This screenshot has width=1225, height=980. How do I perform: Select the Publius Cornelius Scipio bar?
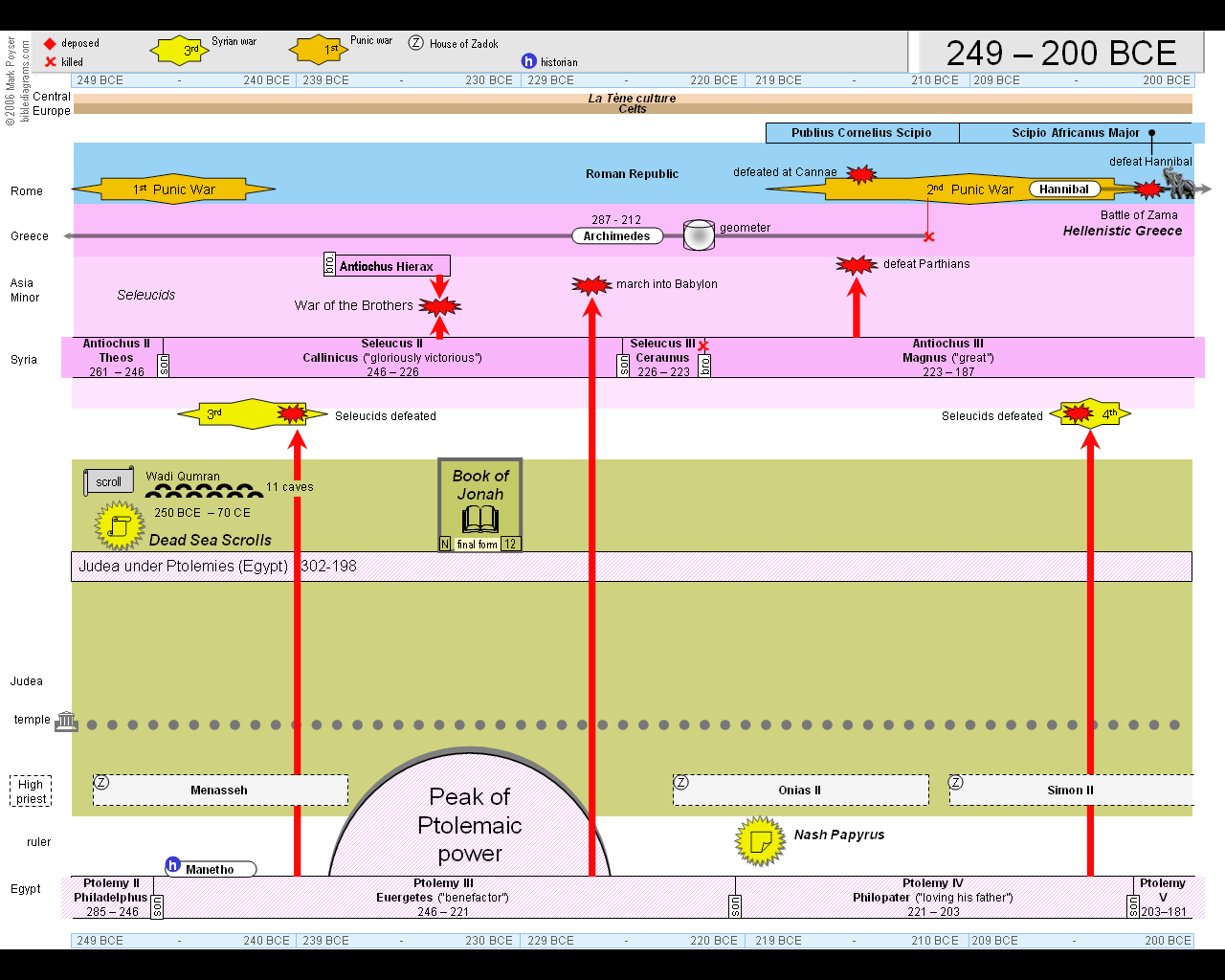coord(861,133)
